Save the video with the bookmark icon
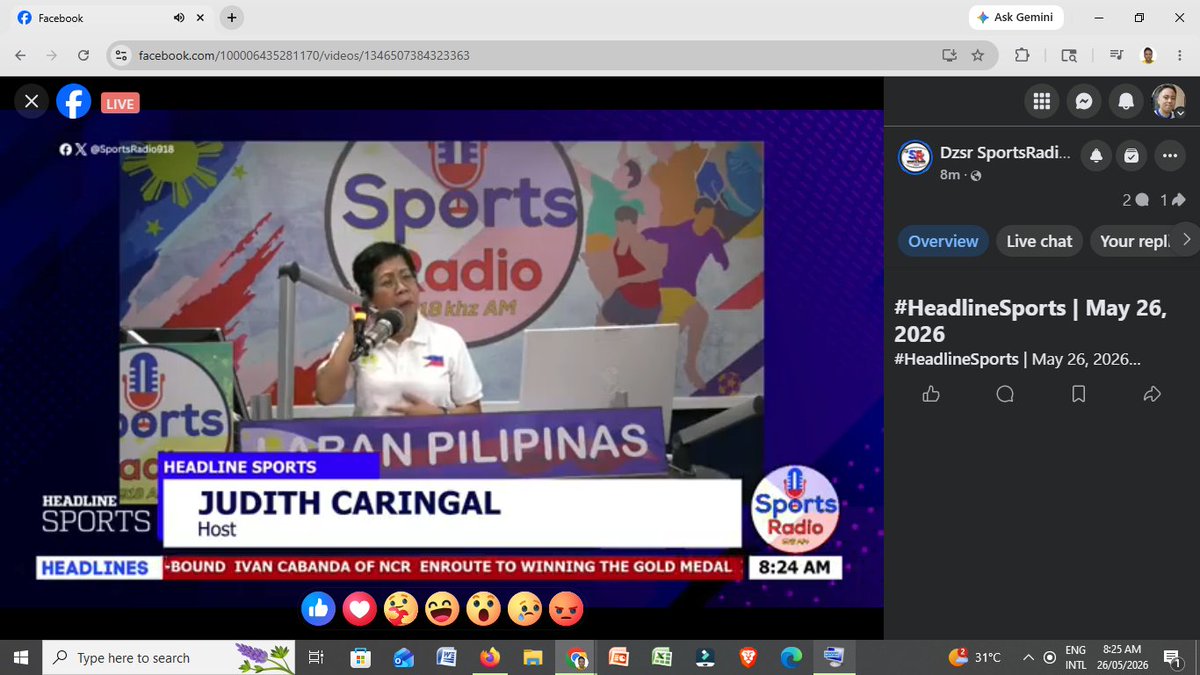The width and height of the screenshot is (1200, 675). point(1079,394)
